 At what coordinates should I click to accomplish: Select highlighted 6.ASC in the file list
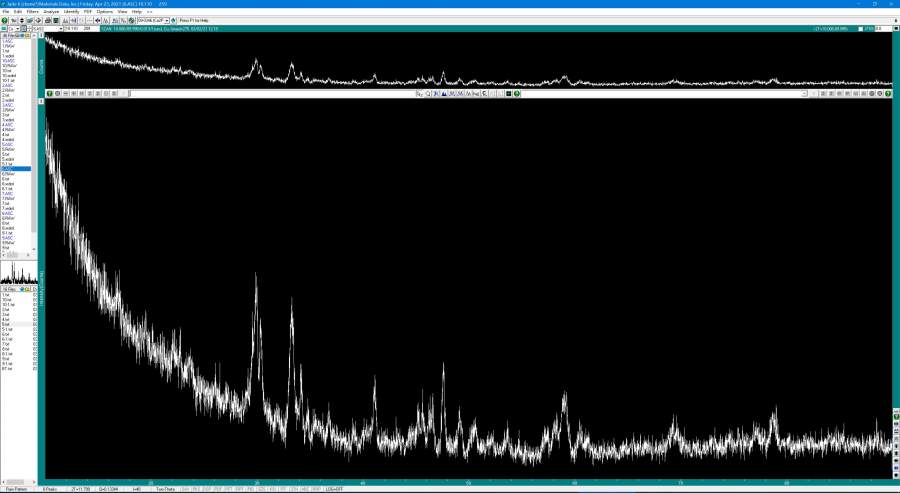(16, 169)
